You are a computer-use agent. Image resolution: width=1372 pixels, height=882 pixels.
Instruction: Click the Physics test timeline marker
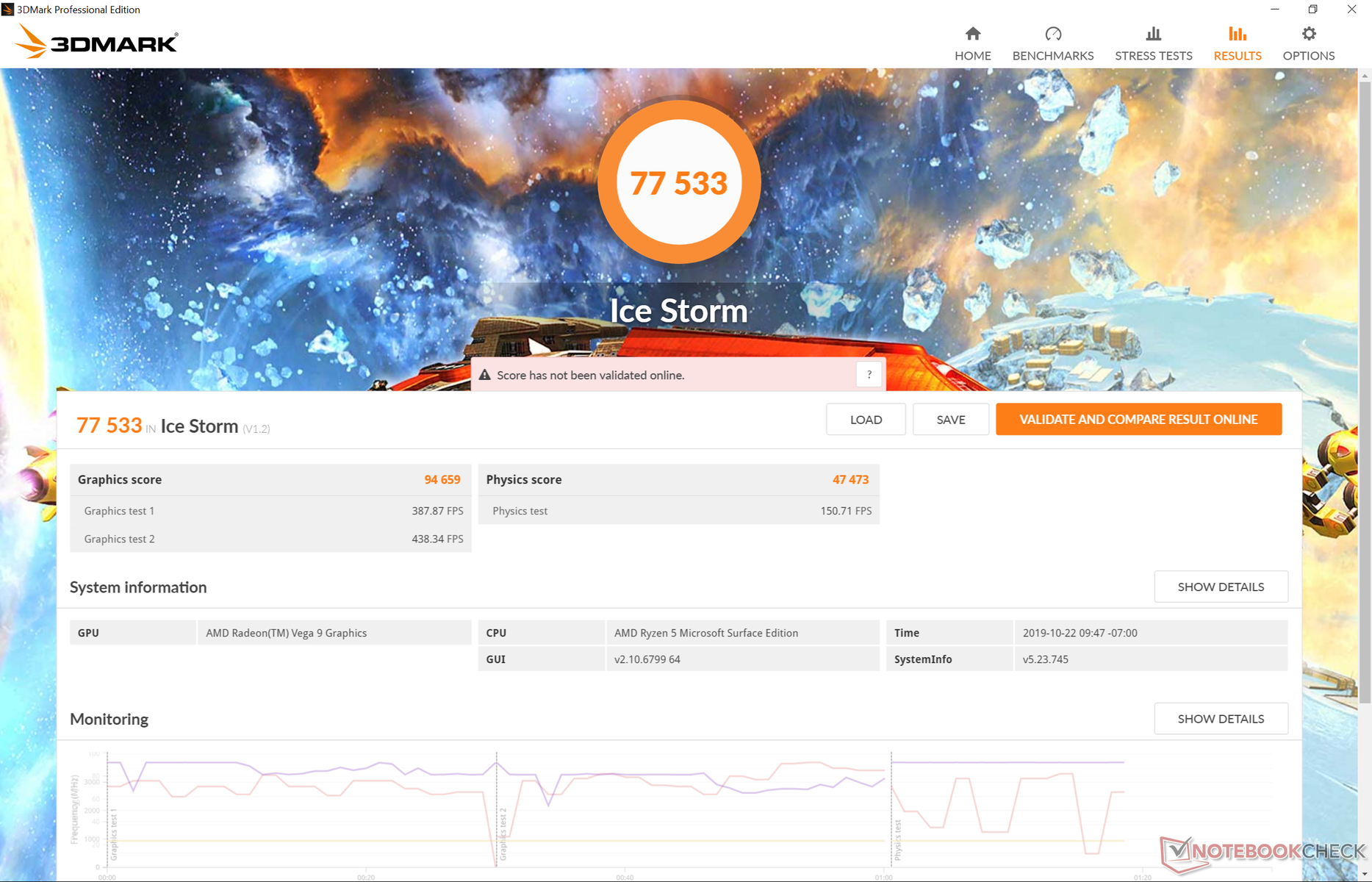898,840
